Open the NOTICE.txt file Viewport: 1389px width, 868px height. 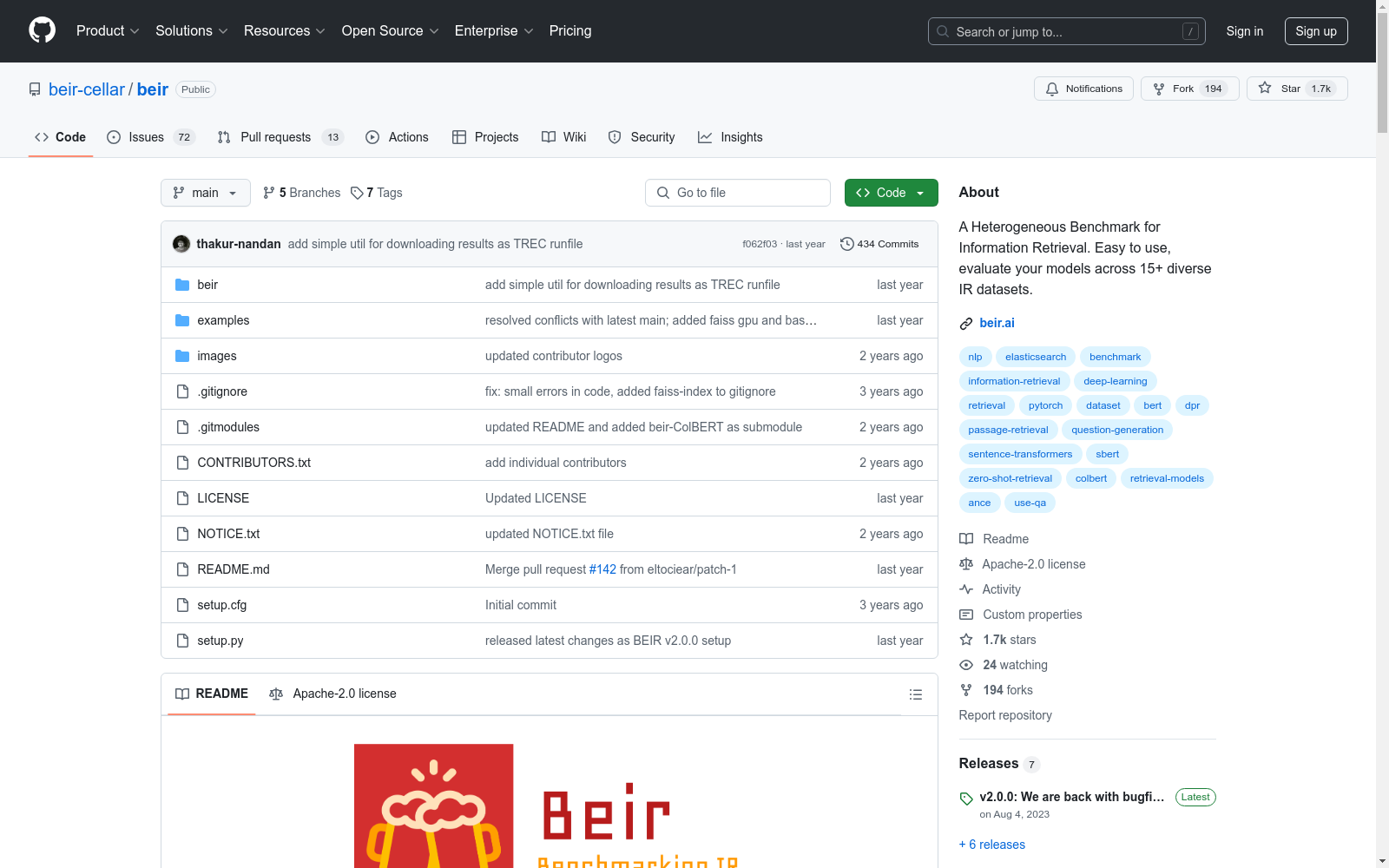tap(228, 534)
